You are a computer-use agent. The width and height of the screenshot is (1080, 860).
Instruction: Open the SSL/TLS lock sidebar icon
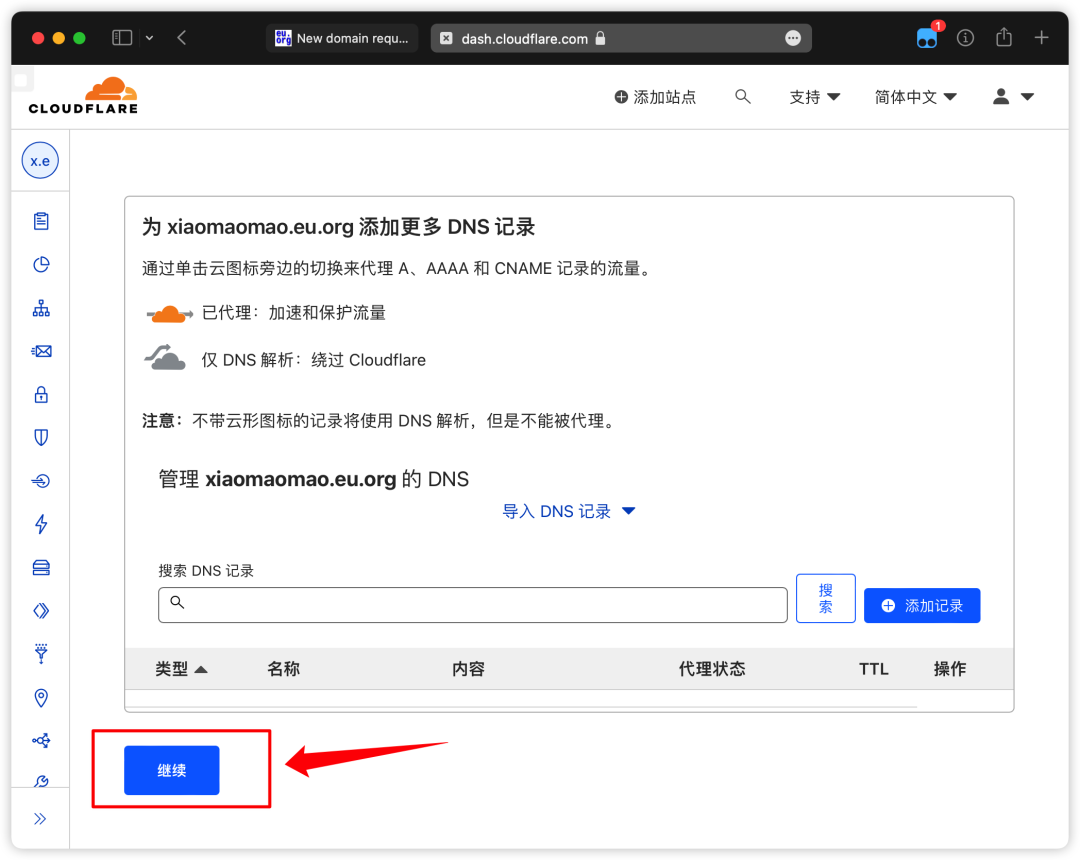tap(41, 395)
